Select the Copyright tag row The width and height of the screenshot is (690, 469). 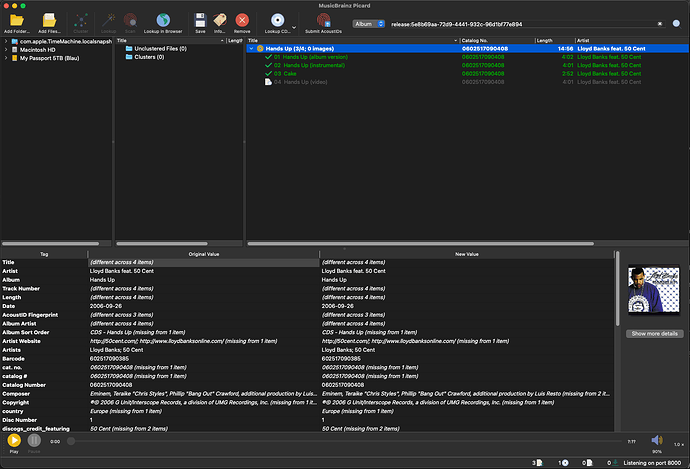[307, 403]
